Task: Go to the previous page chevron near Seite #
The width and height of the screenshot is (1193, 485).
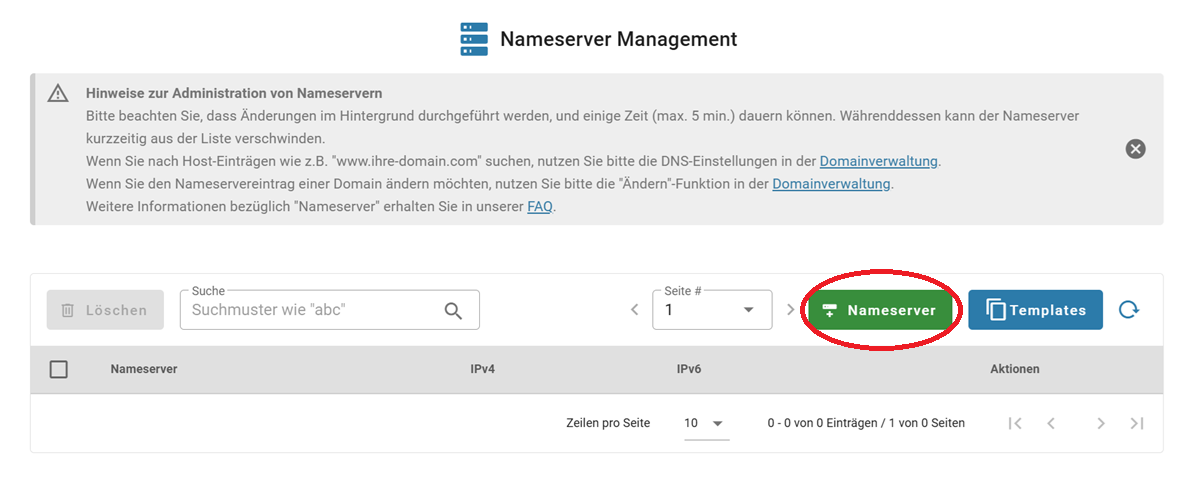Action: 634,310
